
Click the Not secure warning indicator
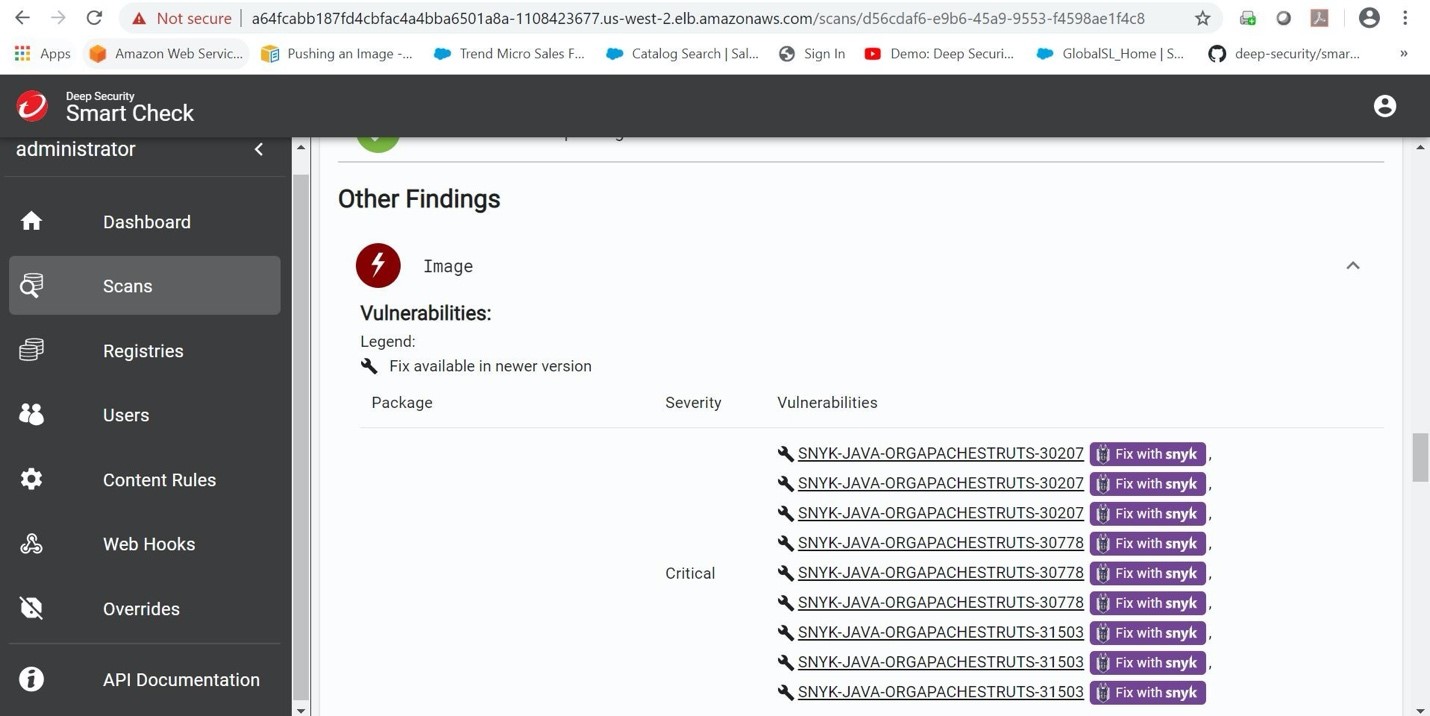(181, 18)
